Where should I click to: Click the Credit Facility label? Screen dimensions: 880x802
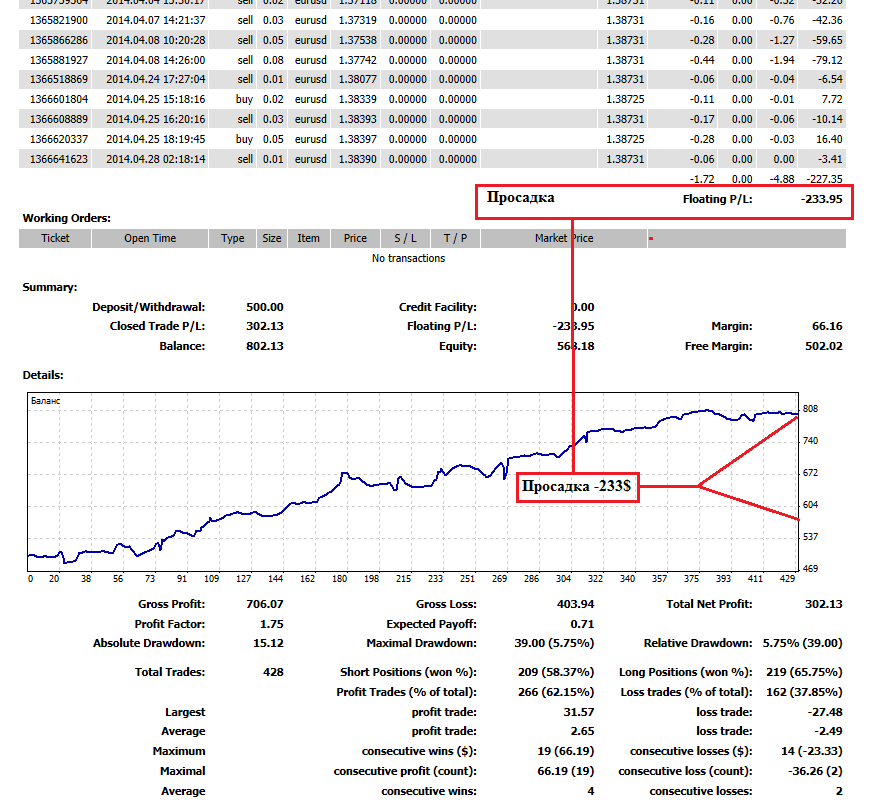click(x=438, y=307)
